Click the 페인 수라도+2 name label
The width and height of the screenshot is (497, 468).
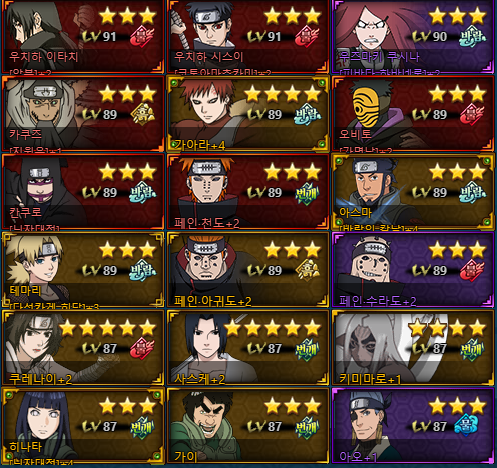(x=377, y=301)
